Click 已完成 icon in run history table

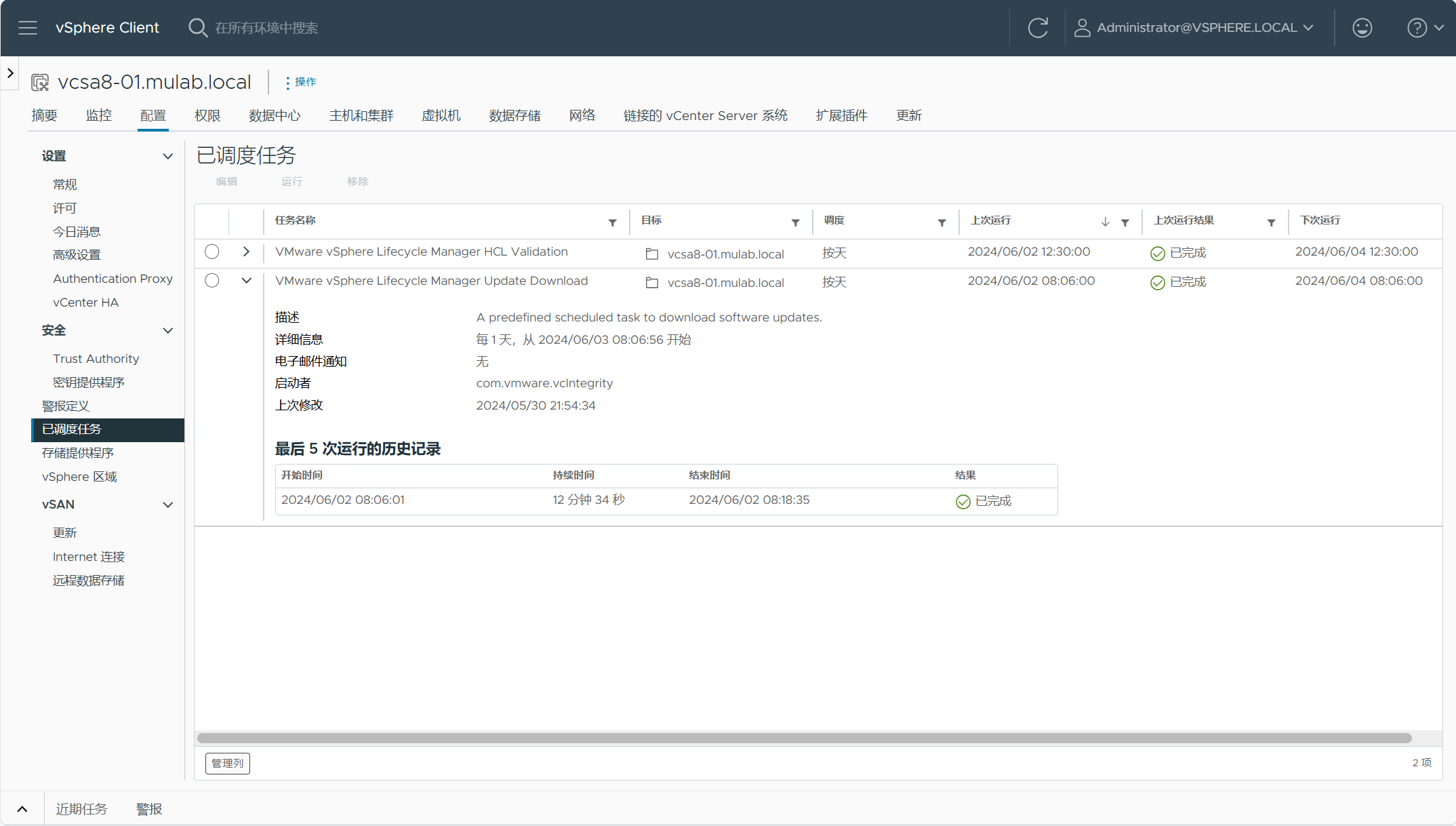pos(963,502)
